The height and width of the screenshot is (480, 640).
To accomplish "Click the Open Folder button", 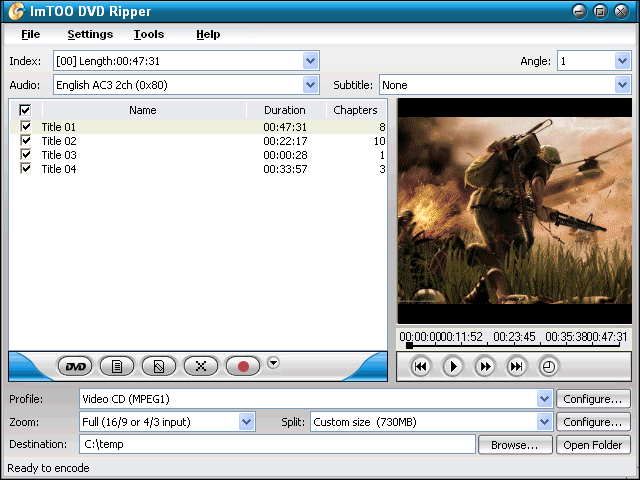I will tap(593, 444).
